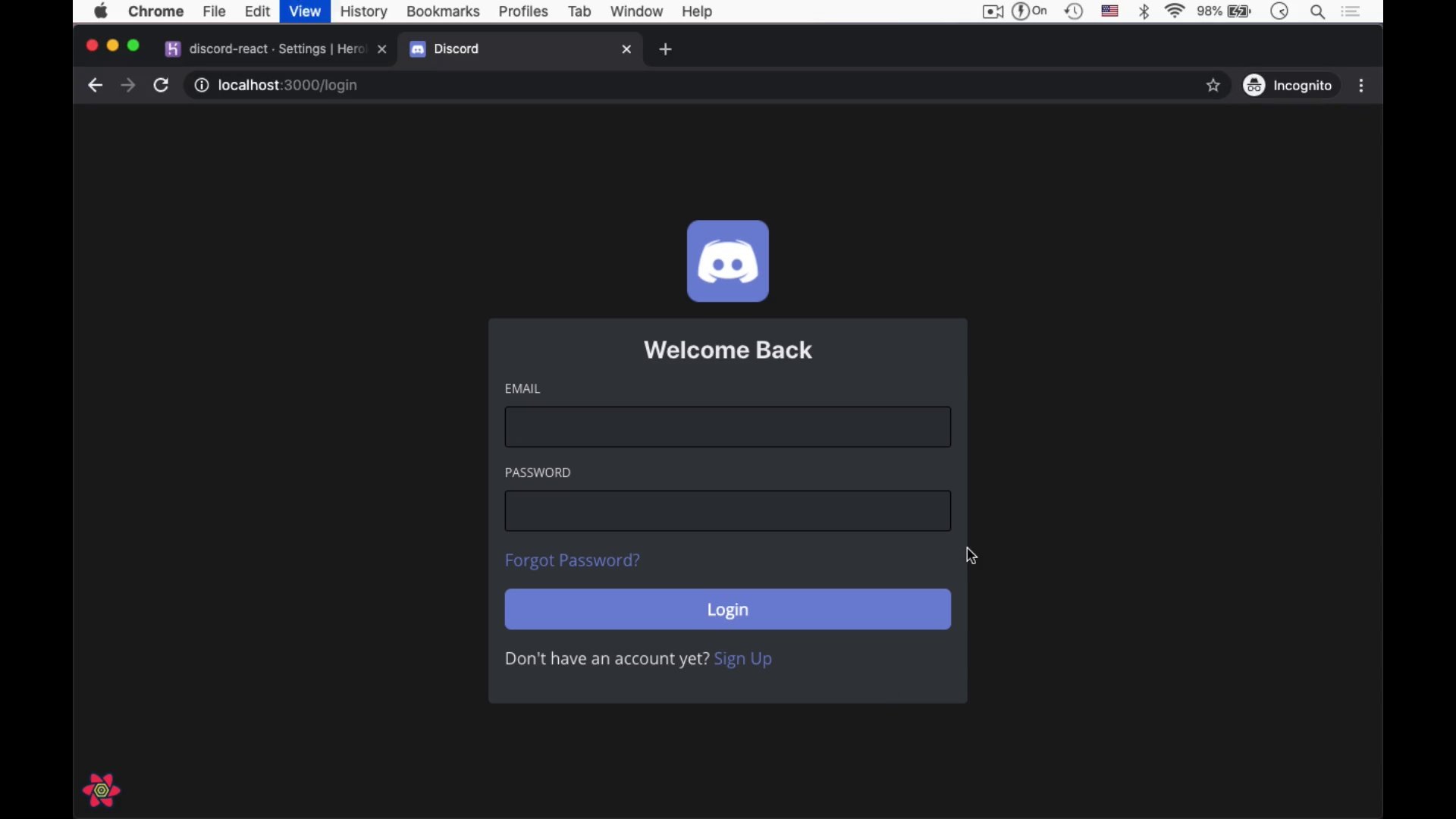Click the reload page icon
Image resolution: width=1456 pixels, height=819 pixels.
coord(161,86)
